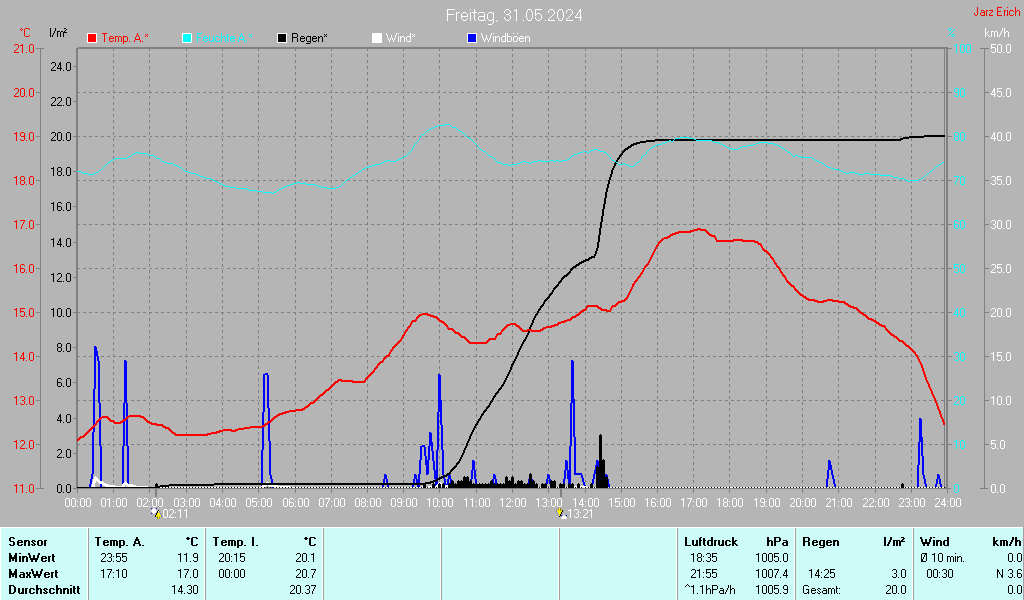Image resolution: width=1024 pixels, height=600 pixels.
Task: Click the 'Sensor' table header
Action: [x=27, y=542]
